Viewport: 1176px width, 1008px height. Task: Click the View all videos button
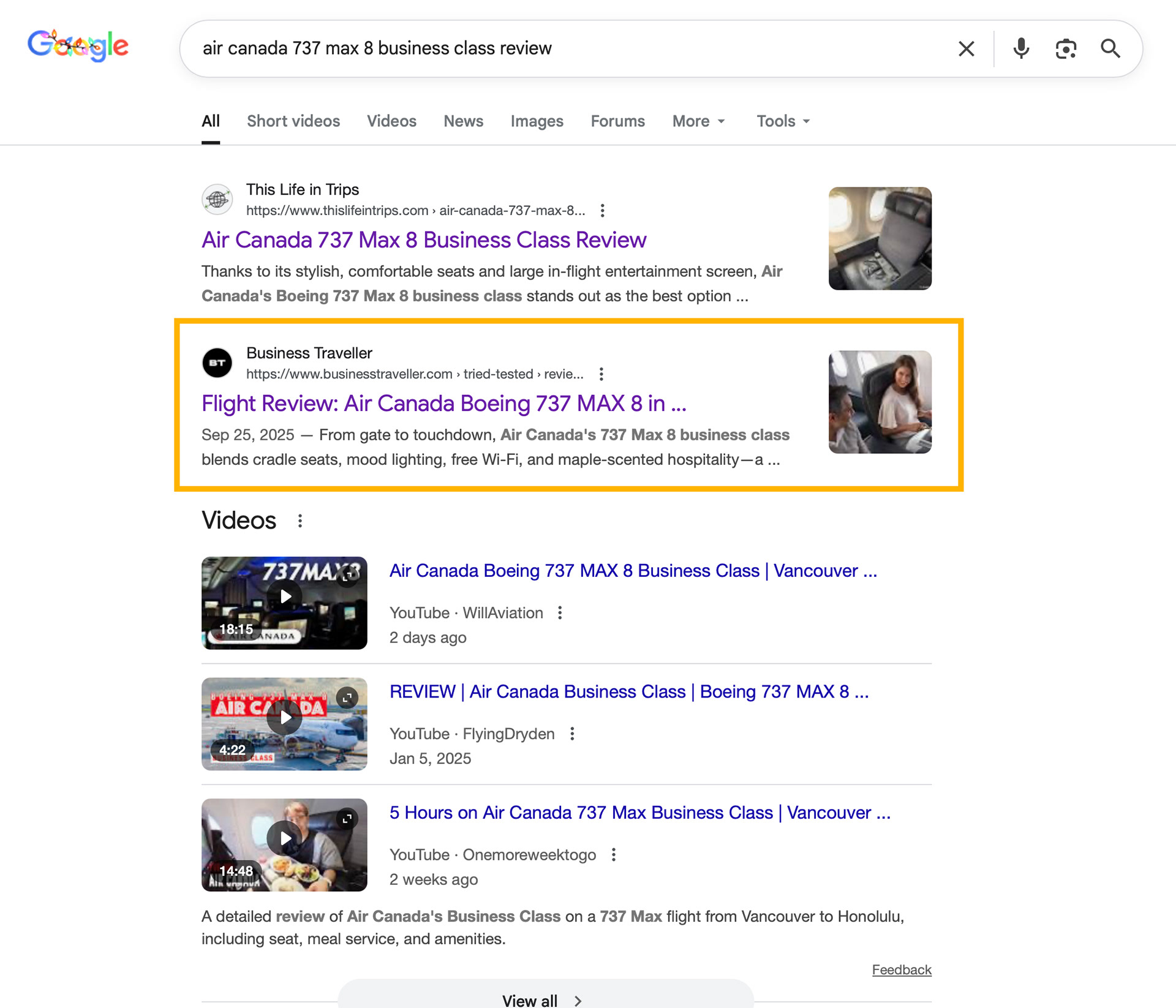(x=543, y=999)
